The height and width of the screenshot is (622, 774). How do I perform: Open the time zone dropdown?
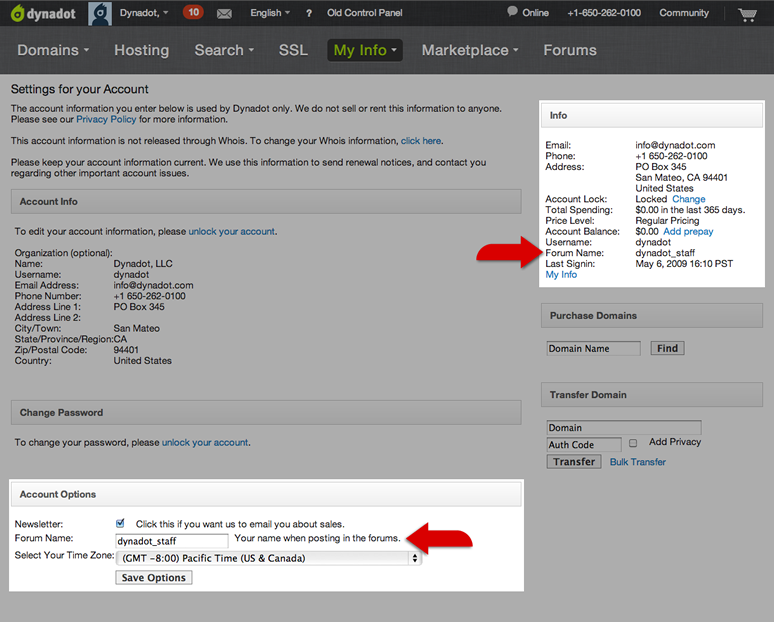point(269,558)
